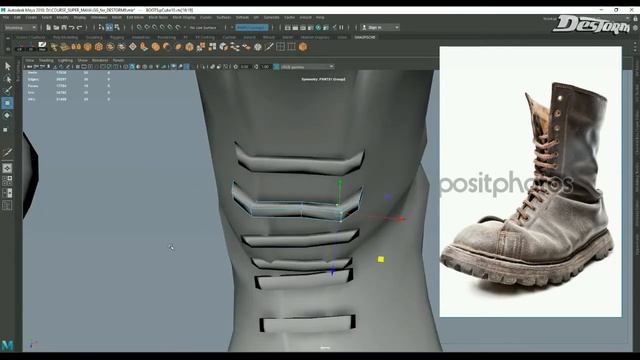Click the yellow square manipulator handle
The height and width of the screenshot is (360, 640).
[381, 259]
